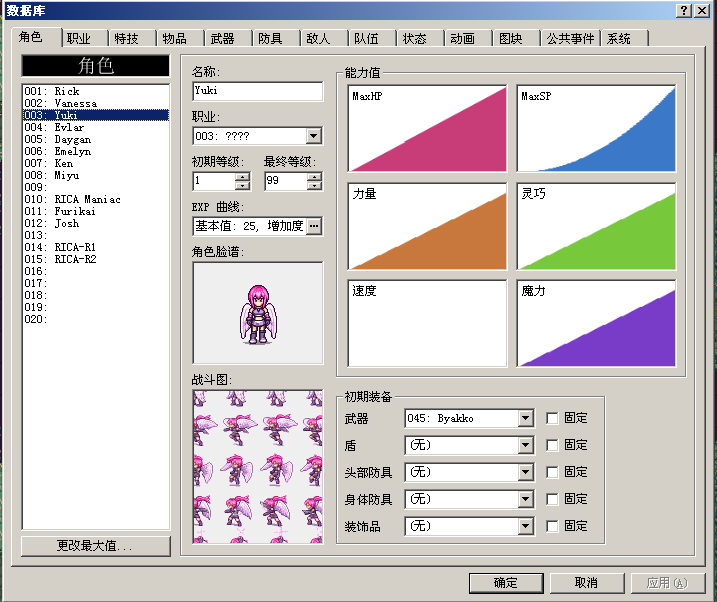717x602 pixels.
Task: Expand the 武器 weapon dropdown showing Byakko
Action: (525, 418)
